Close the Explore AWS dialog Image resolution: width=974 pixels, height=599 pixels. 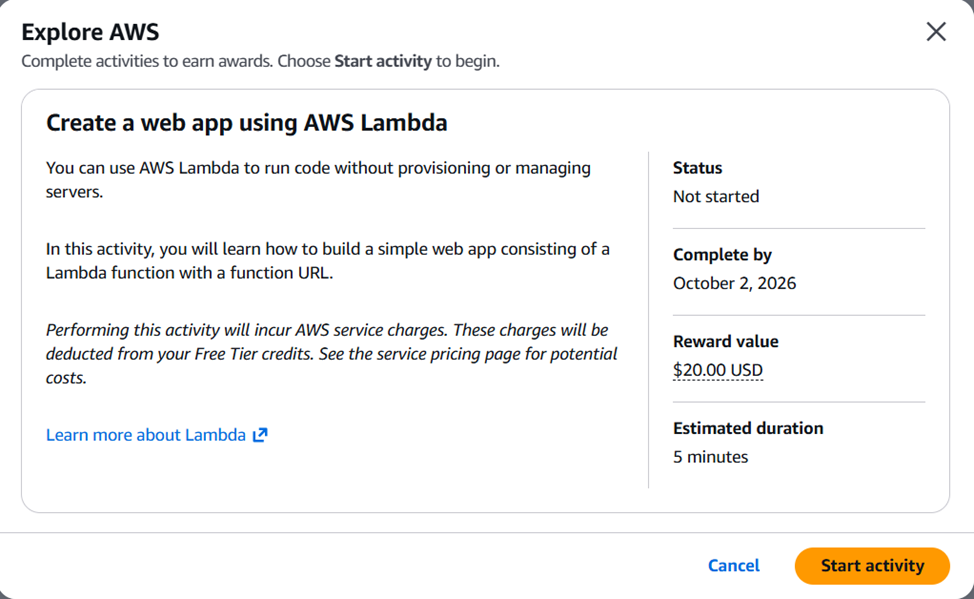point(936,32)
